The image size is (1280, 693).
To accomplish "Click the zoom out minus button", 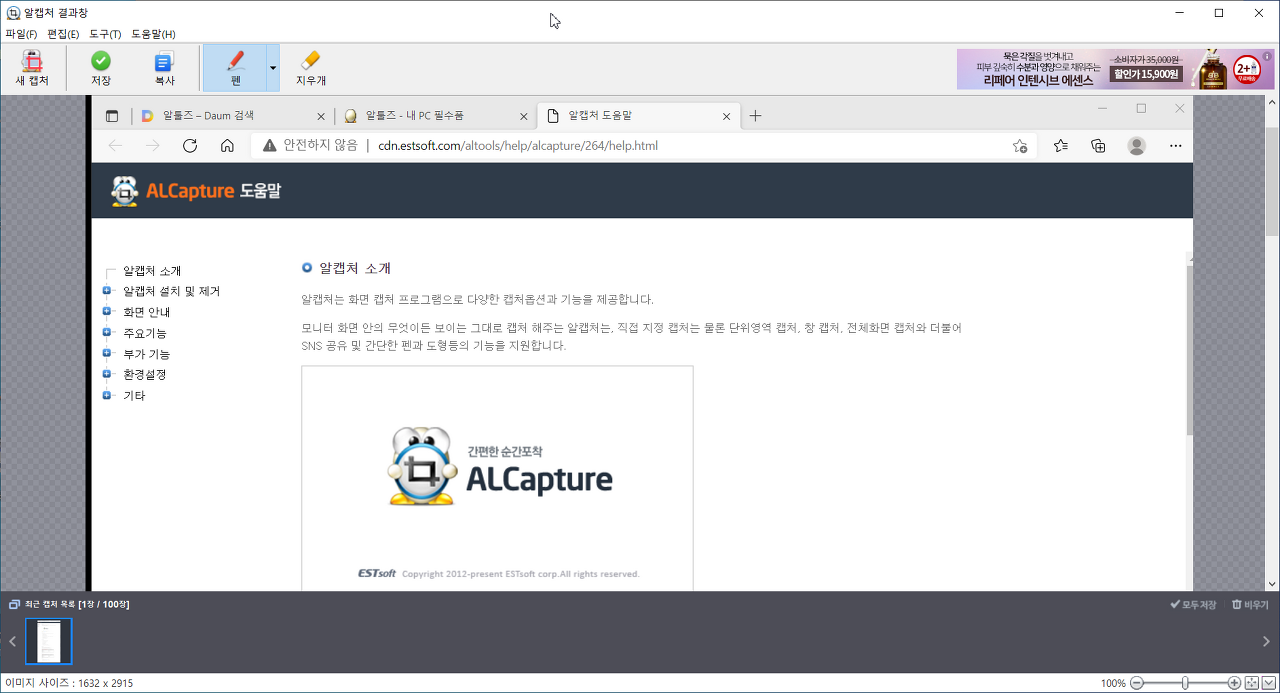I will (1136, 683).
